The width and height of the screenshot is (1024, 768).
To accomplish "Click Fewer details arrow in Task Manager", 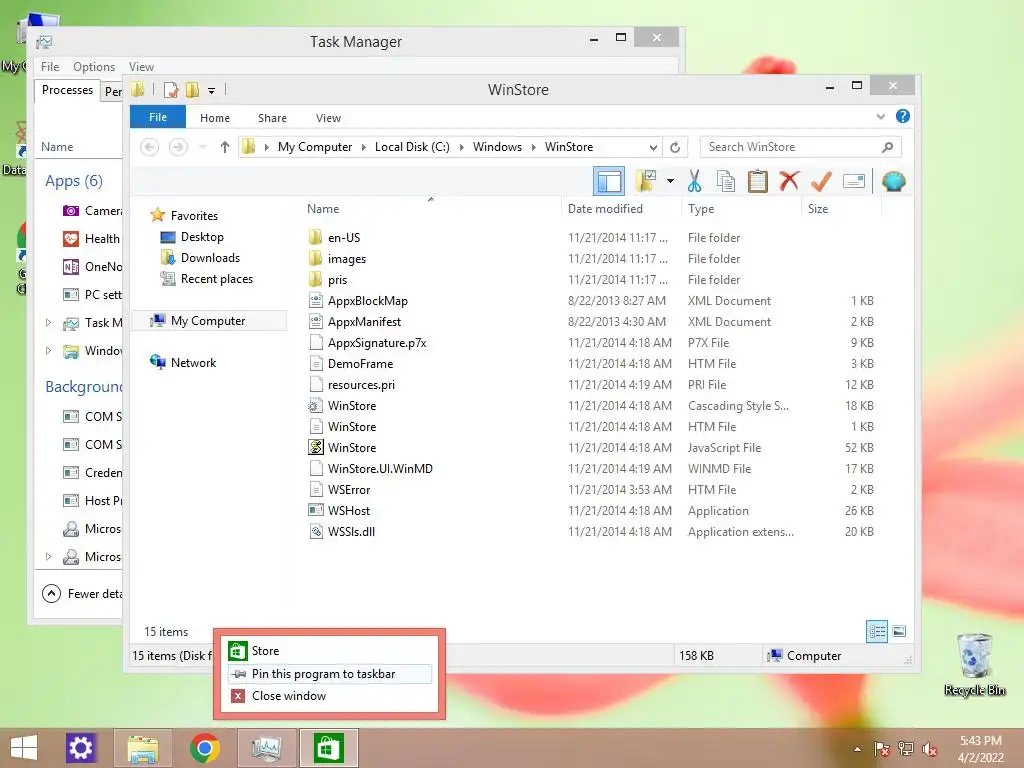I will 51,593.
